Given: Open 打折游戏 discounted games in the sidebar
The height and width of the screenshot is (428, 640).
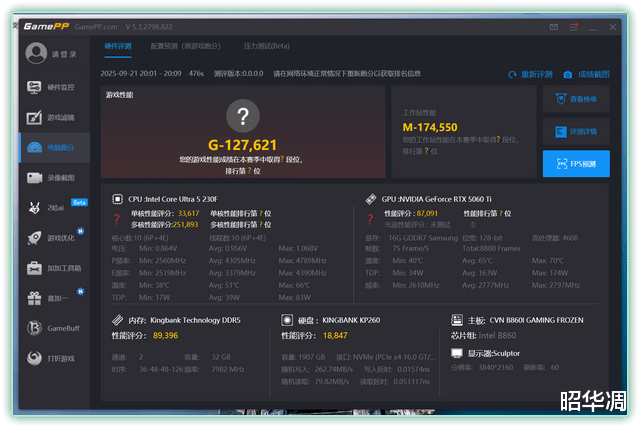Looking at the screenshot, I should tap(54, 358).
